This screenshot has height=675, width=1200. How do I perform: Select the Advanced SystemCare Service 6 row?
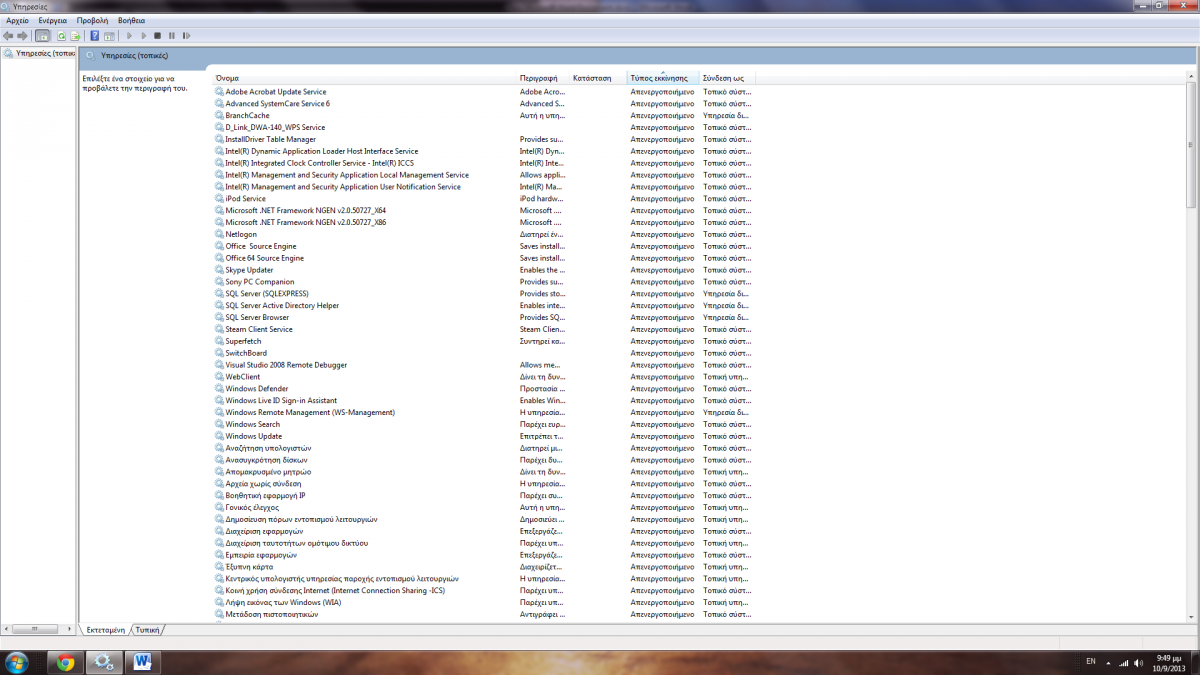(483, 103)
